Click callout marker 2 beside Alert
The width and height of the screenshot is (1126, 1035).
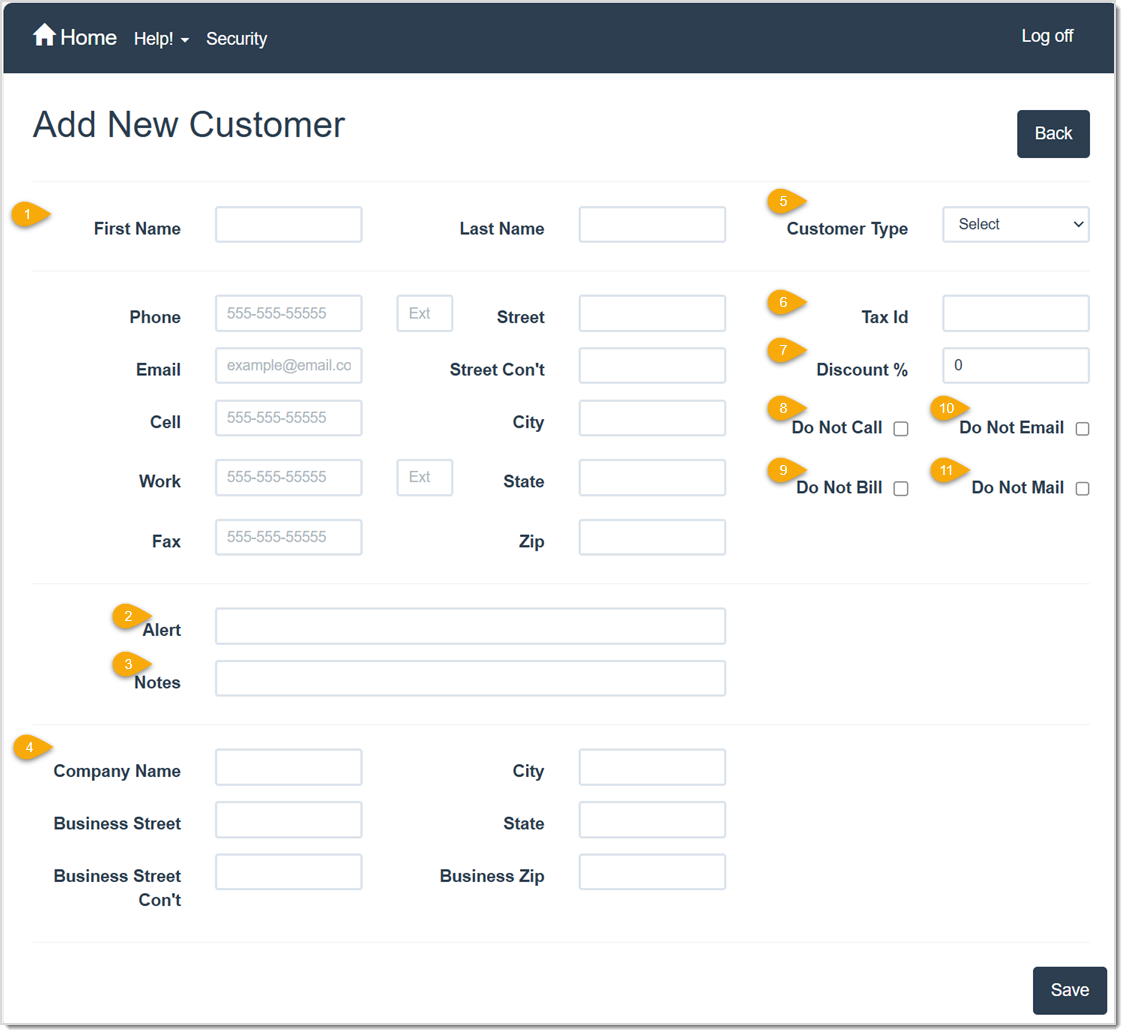click(129, 616)
